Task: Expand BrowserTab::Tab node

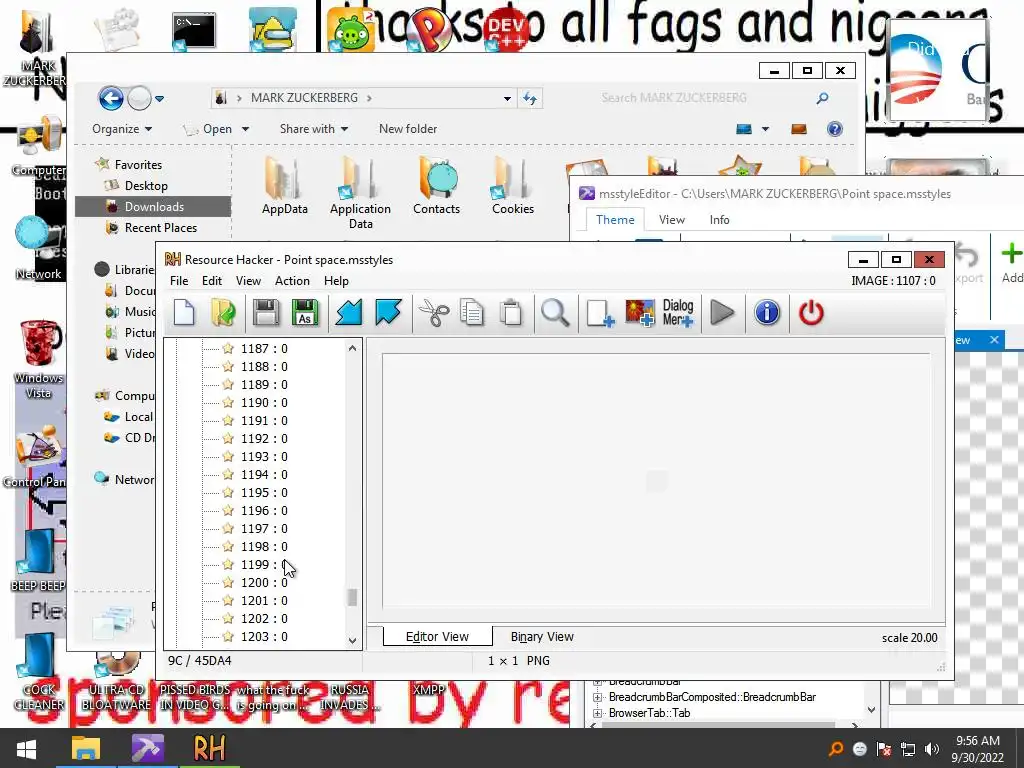Action: (x=597, y=713)
